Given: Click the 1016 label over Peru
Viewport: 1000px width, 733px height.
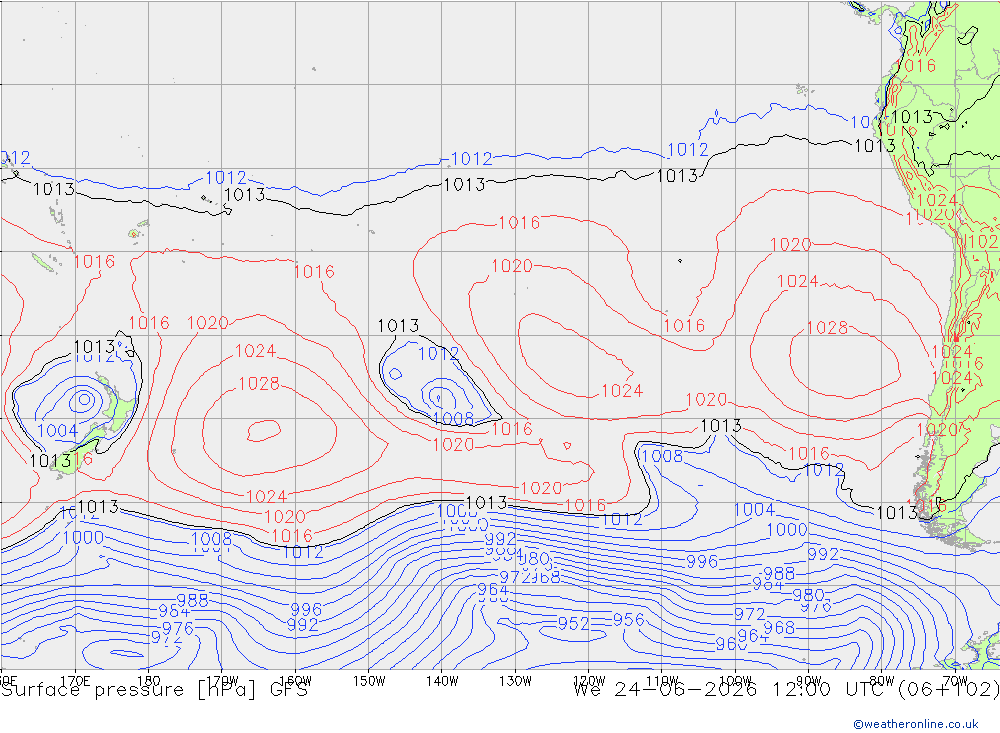Looking at the screenshot, I should click(916, 66).
